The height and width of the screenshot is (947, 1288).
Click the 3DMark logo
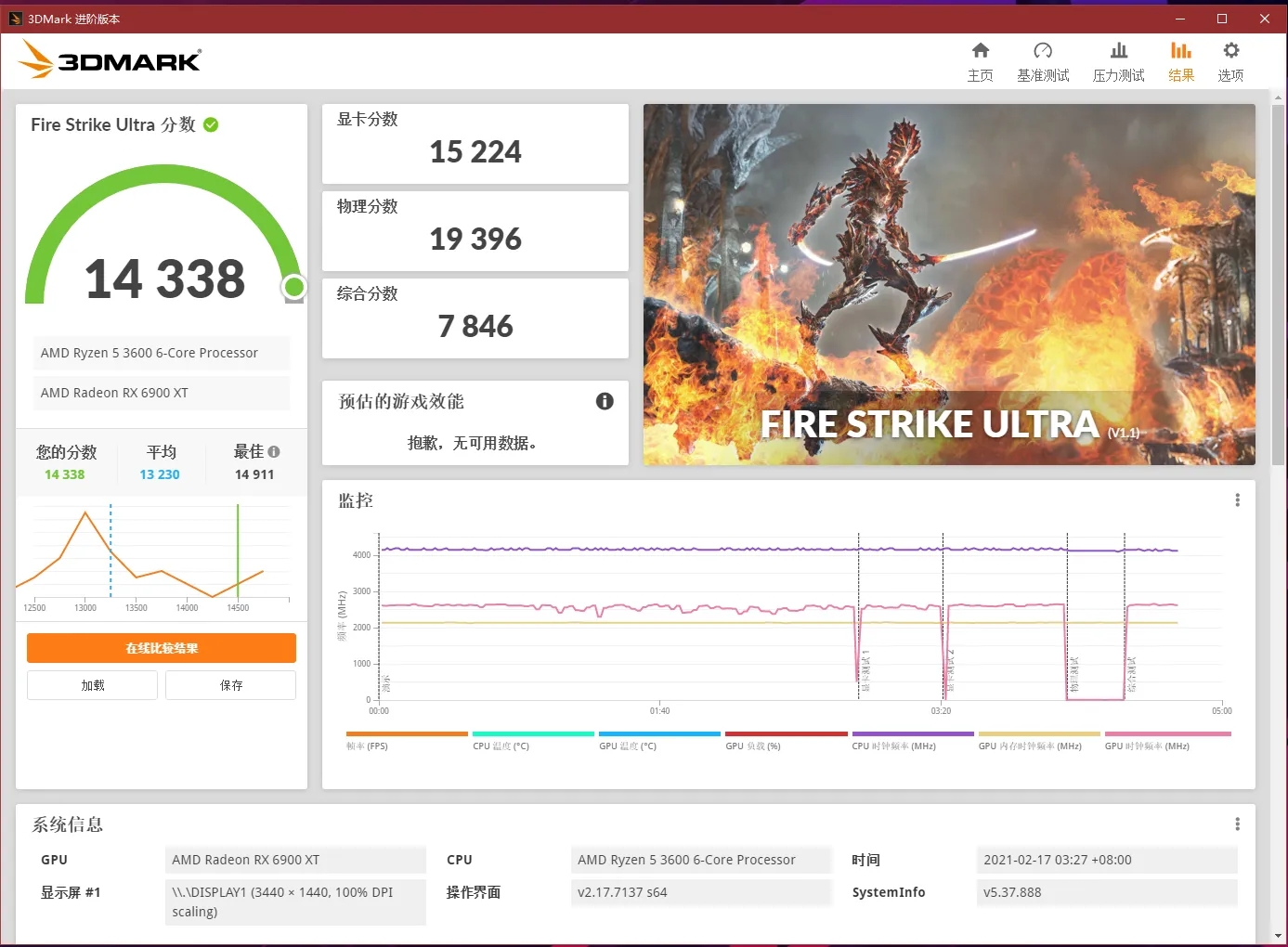pos(110,59)
